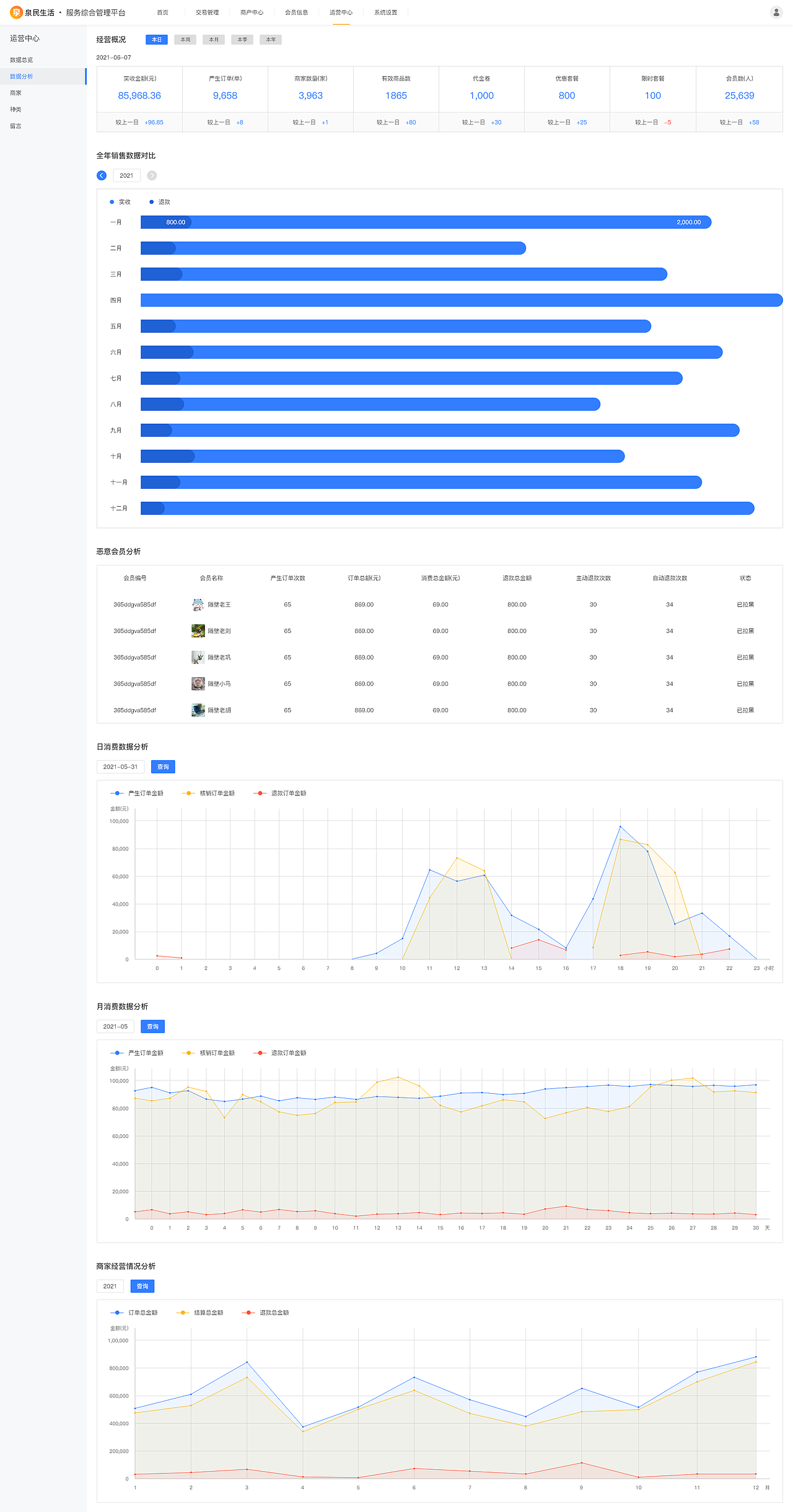Click avatar of member 隔壁小马
The image size is (793, 1512).
198,684
